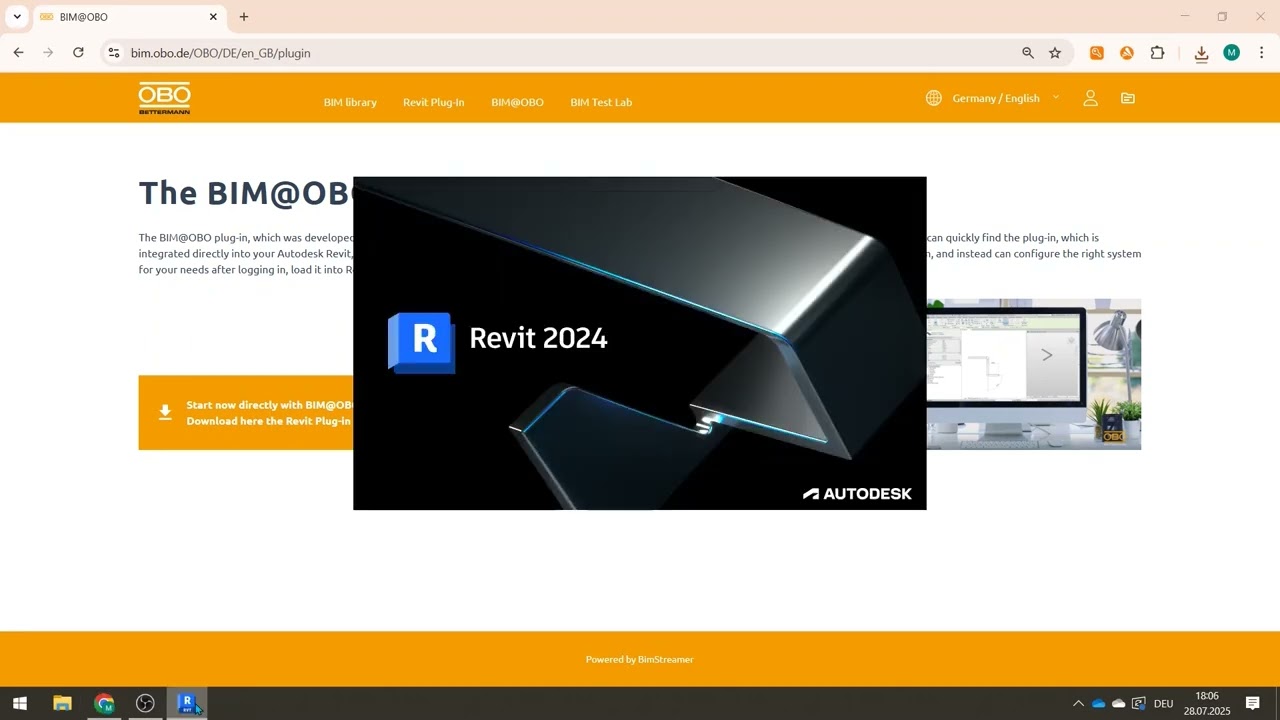Click the blue OneDrive cloud tray icon
The image size is (1280, 720).
coord(1099,703)
